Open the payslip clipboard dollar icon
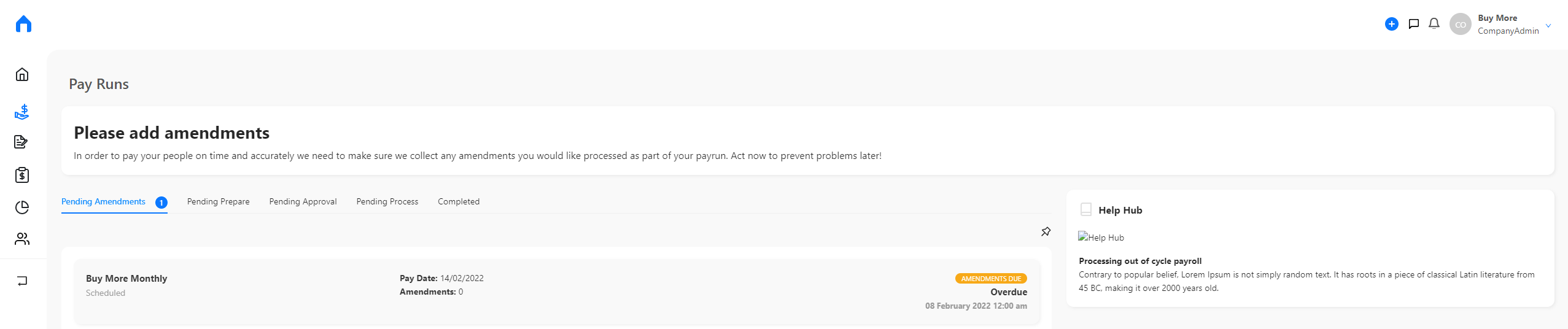Viewport: 1568px width, 329px height. pyautogui.click(x=22, y=175)
